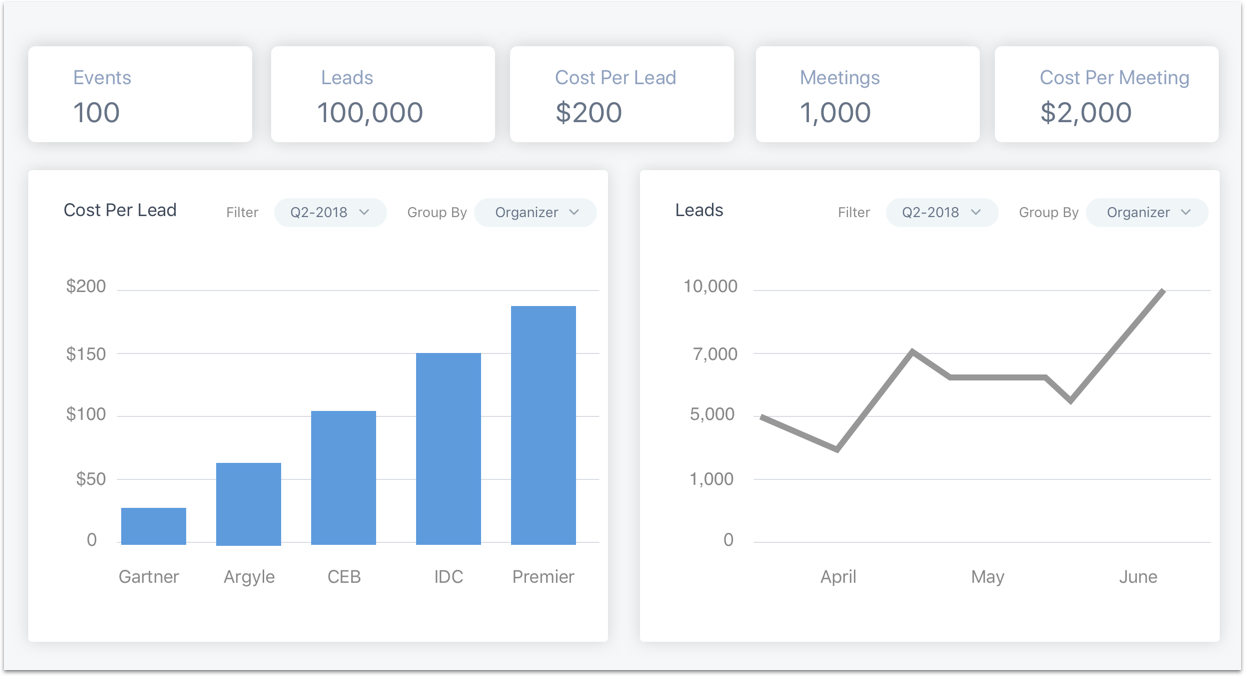Click the April label on Leads chart
This screenshot has width=1245, height=676.
coord(838,577)
